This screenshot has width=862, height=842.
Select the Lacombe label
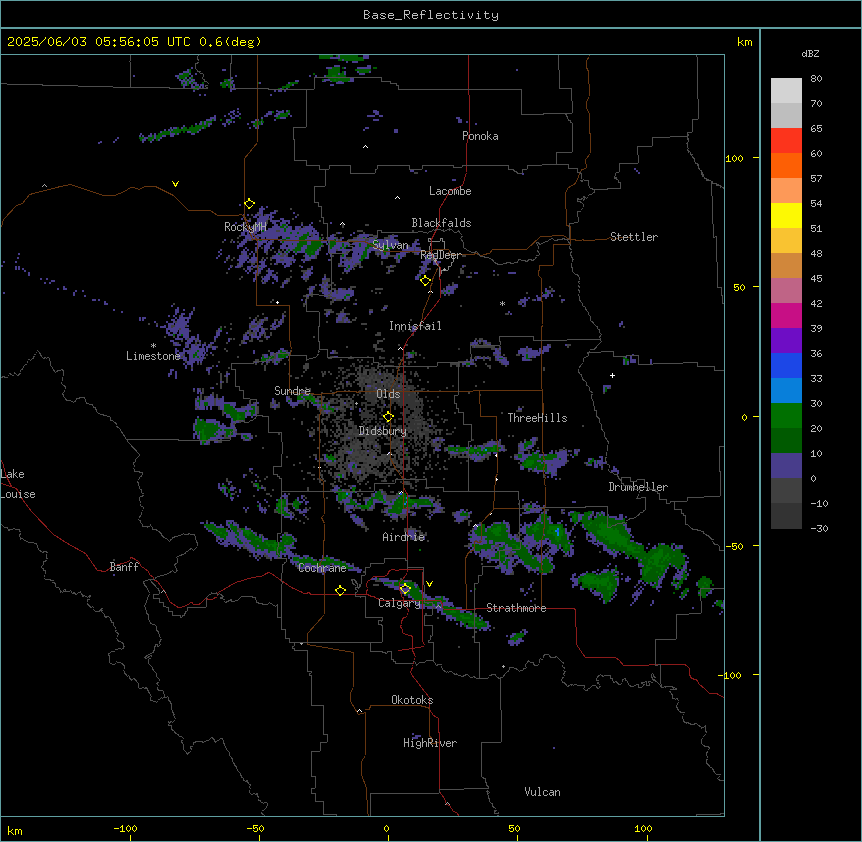pos(450,191)
